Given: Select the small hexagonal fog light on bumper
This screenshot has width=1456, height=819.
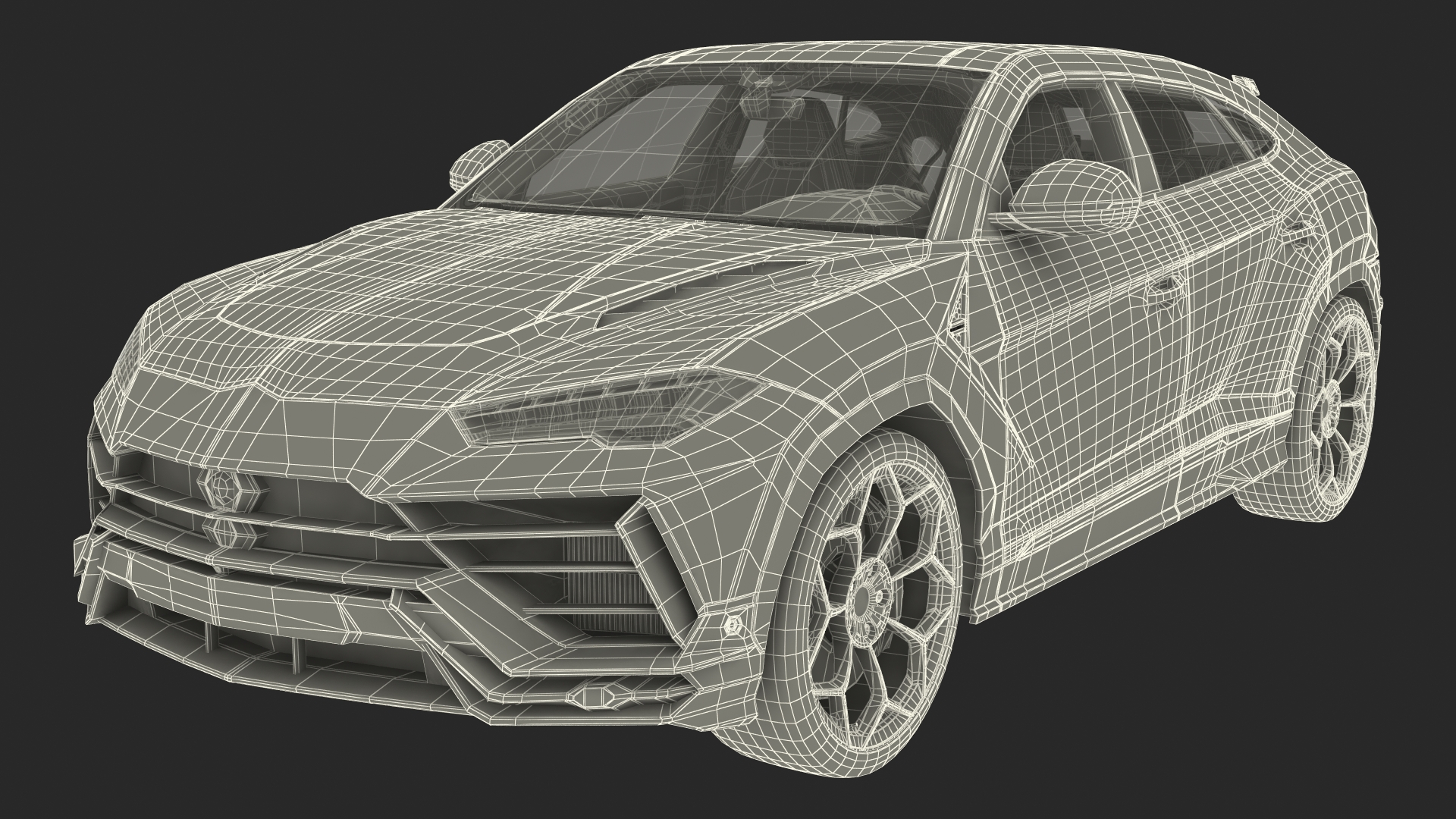Looking at the screenshot, I should pyautogui.click(x=733, y=624).
